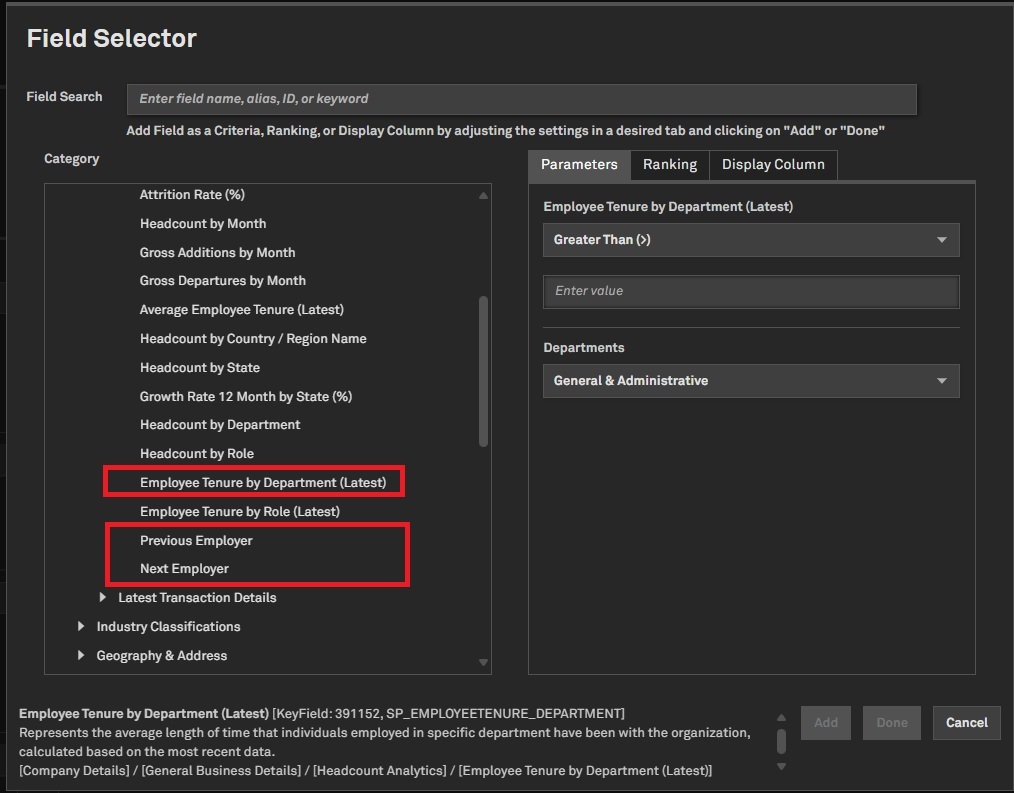Select Average Employee Tenure (Latest) field
The image size is (1014, 793).
pyautogui.click(x=242, y=310)
